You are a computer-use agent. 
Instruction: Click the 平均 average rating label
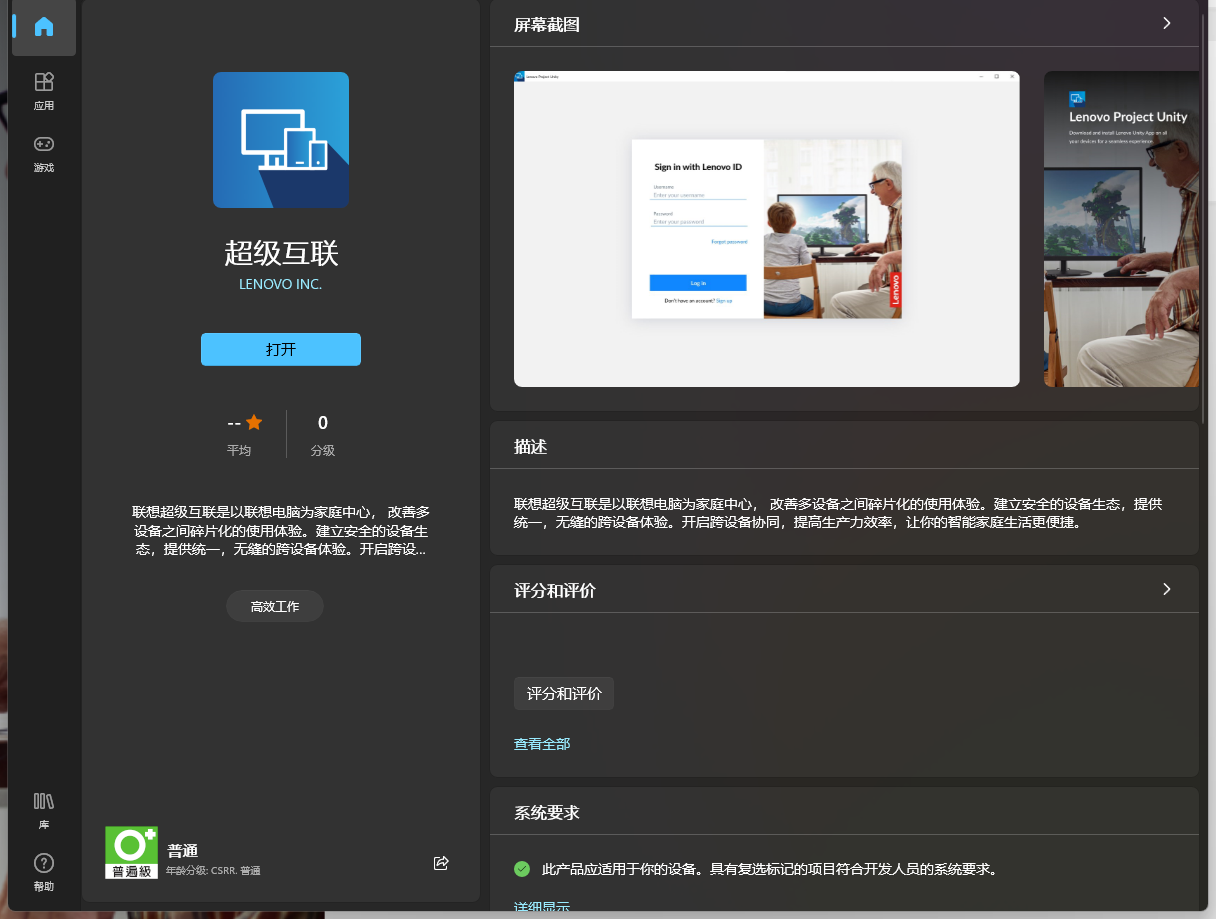click(x=239, y=451)
